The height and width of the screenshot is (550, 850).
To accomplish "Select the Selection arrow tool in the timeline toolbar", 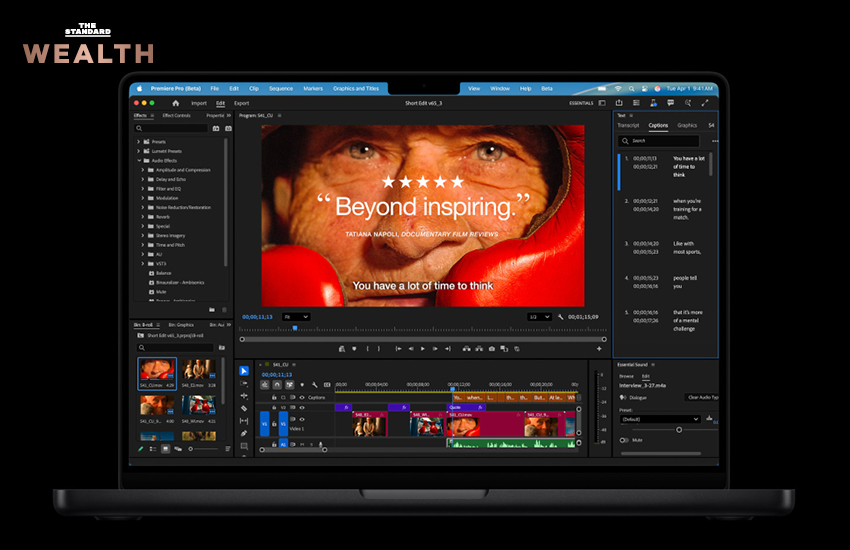I will coord(244,371).
